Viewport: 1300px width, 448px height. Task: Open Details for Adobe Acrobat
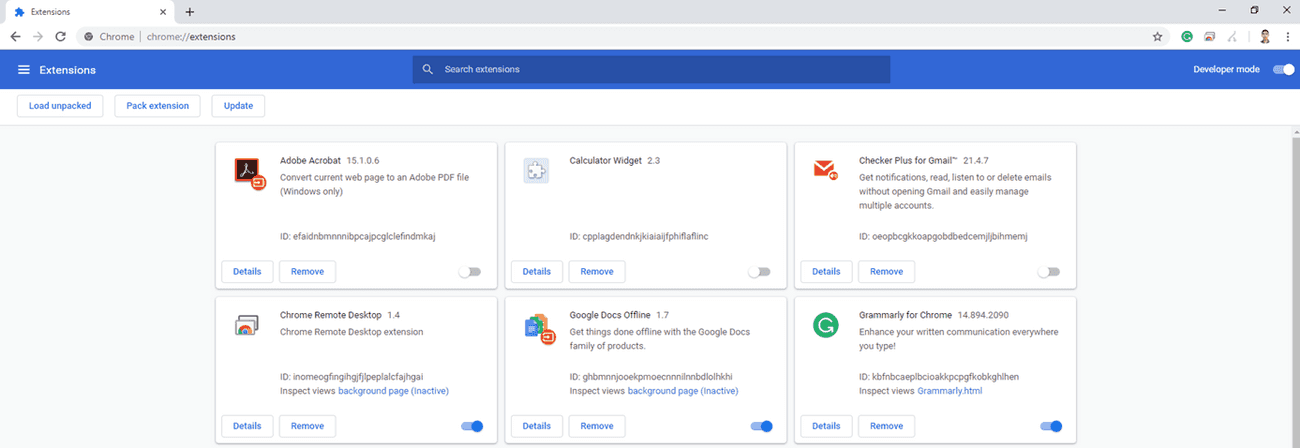tap(247, 271)
